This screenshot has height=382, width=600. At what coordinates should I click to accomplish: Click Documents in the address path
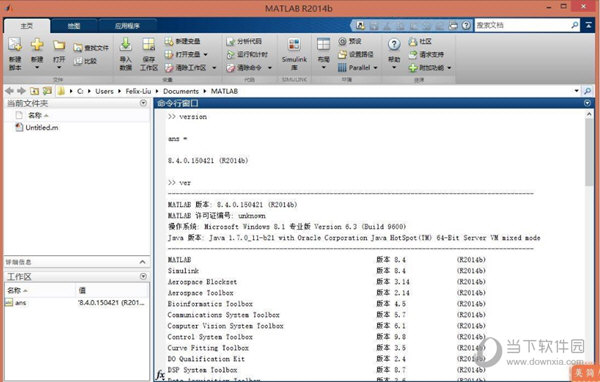(x=181, y=91)
